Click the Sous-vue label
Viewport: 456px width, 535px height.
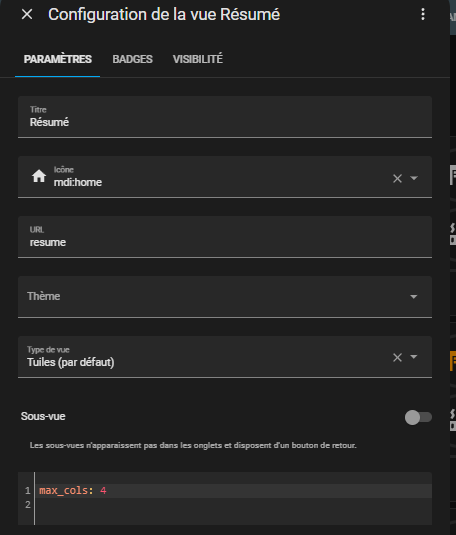[x=43, y=416]
